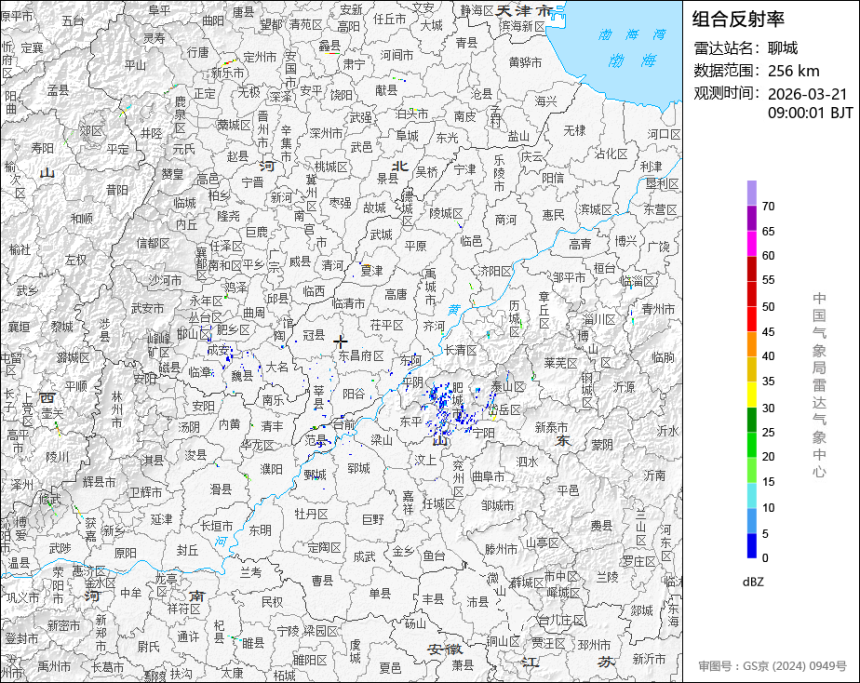
Task: Click the 长清区 map label
Action: coord(460,349)
